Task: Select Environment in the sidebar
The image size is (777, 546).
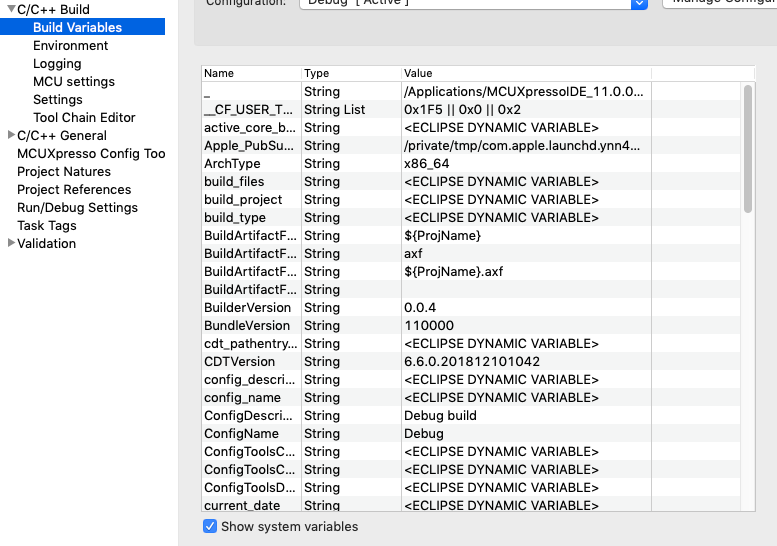Action: click(70, 45)
